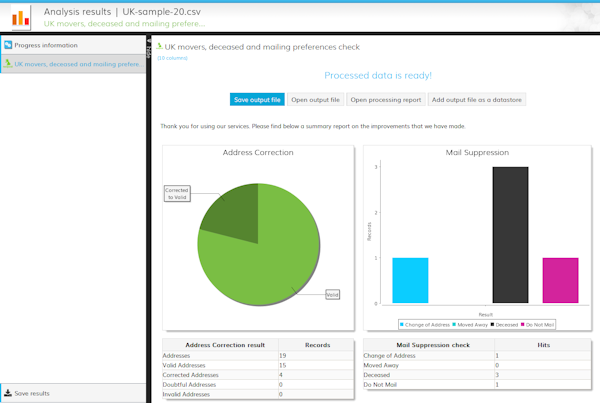Viewport: 600px width, 403px height.
Task: Click the green UK movers tab icon
Action: click(x=8, y=64)
